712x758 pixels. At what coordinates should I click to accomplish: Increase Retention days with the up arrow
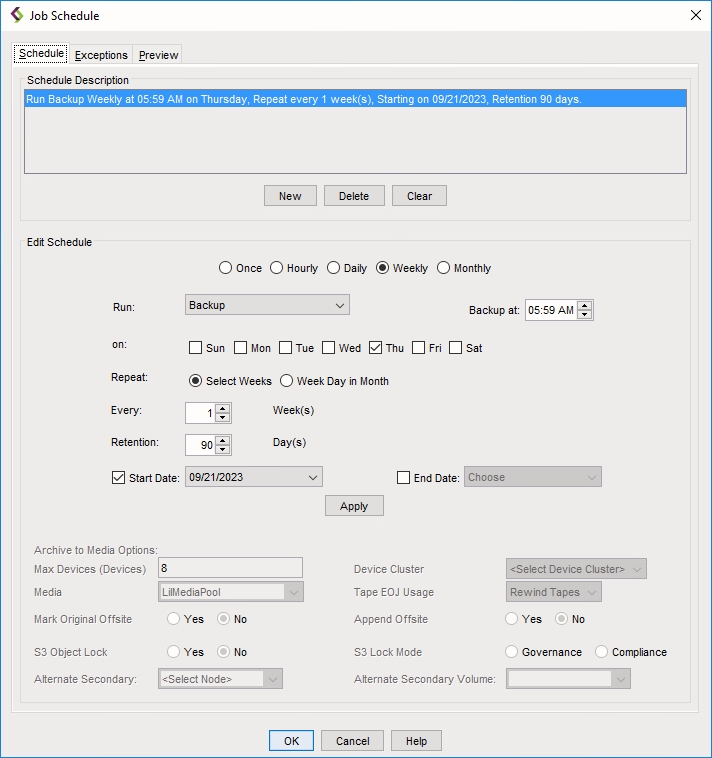(x=223, y=440)
